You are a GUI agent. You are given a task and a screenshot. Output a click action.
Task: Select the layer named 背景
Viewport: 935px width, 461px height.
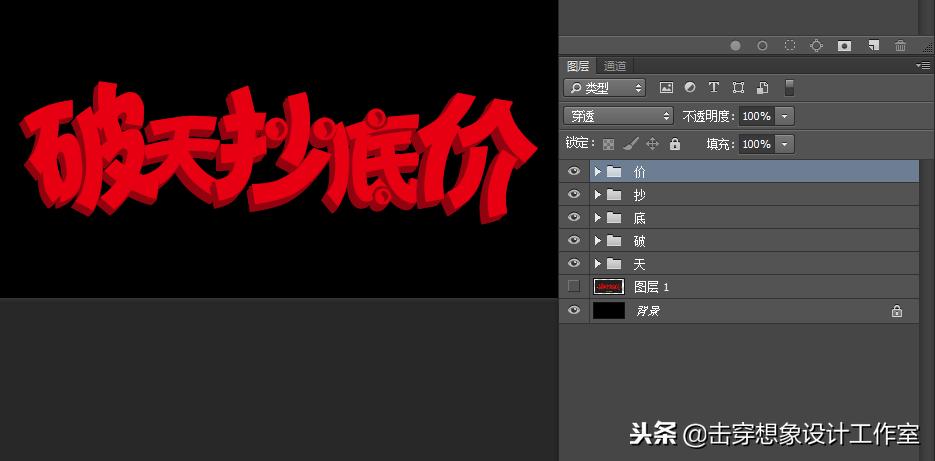[648, 311]
